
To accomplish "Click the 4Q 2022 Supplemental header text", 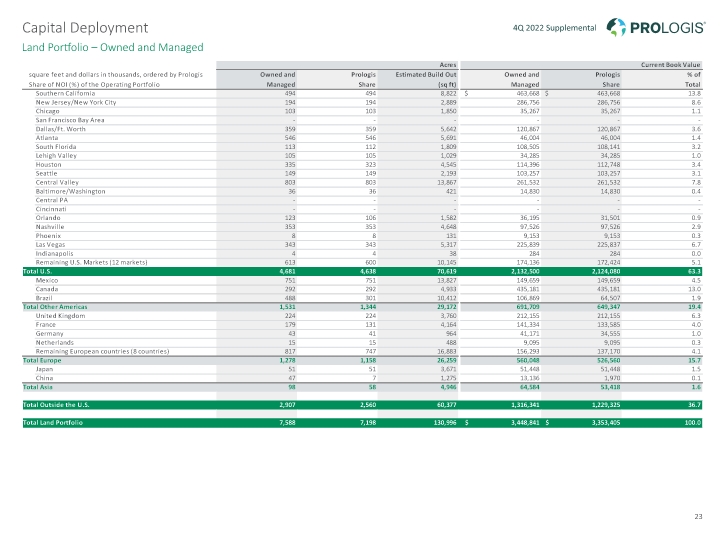I will coord(555,27).
